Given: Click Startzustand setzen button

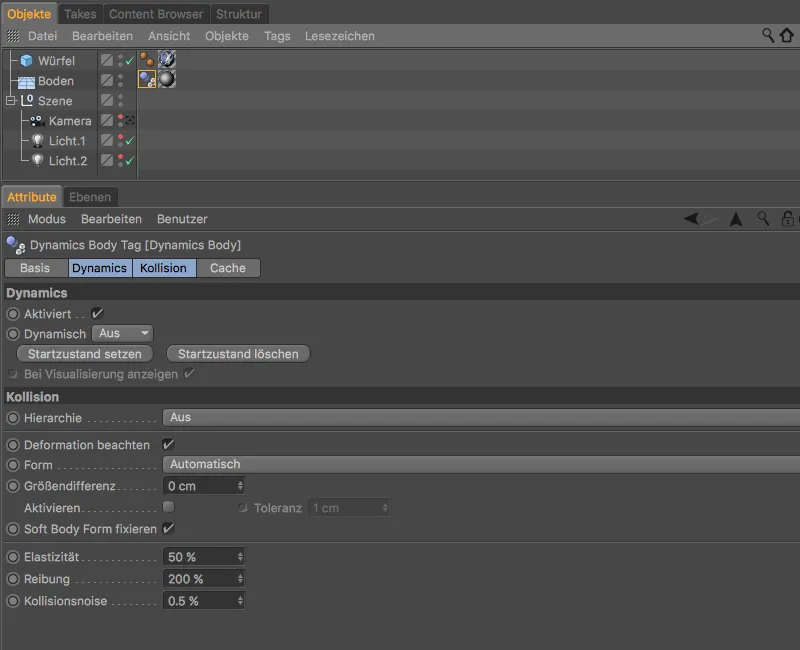Looking at the screenshot, I should pos(85,354).
